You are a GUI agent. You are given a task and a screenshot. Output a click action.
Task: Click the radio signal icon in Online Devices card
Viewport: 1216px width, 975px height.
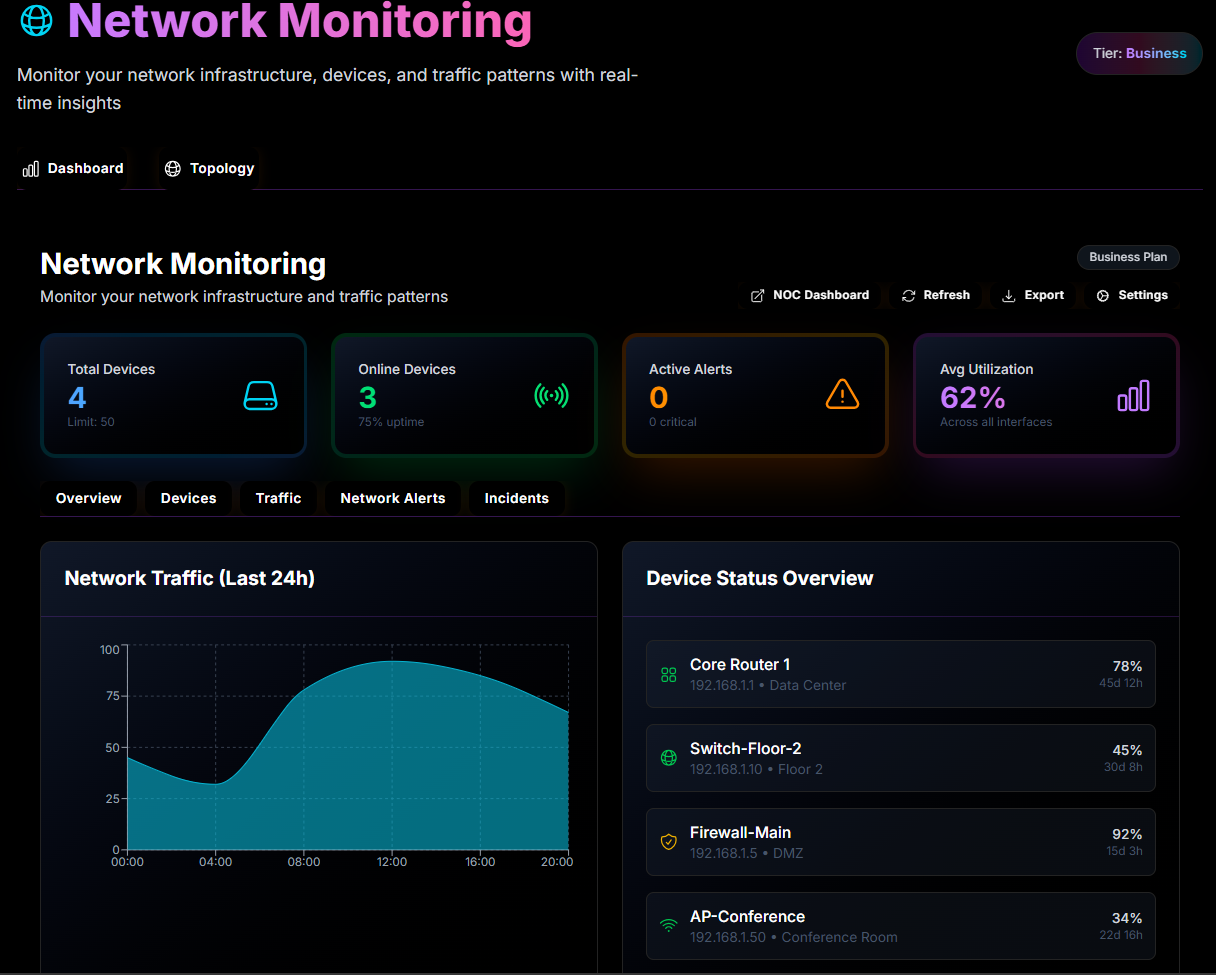551,396
